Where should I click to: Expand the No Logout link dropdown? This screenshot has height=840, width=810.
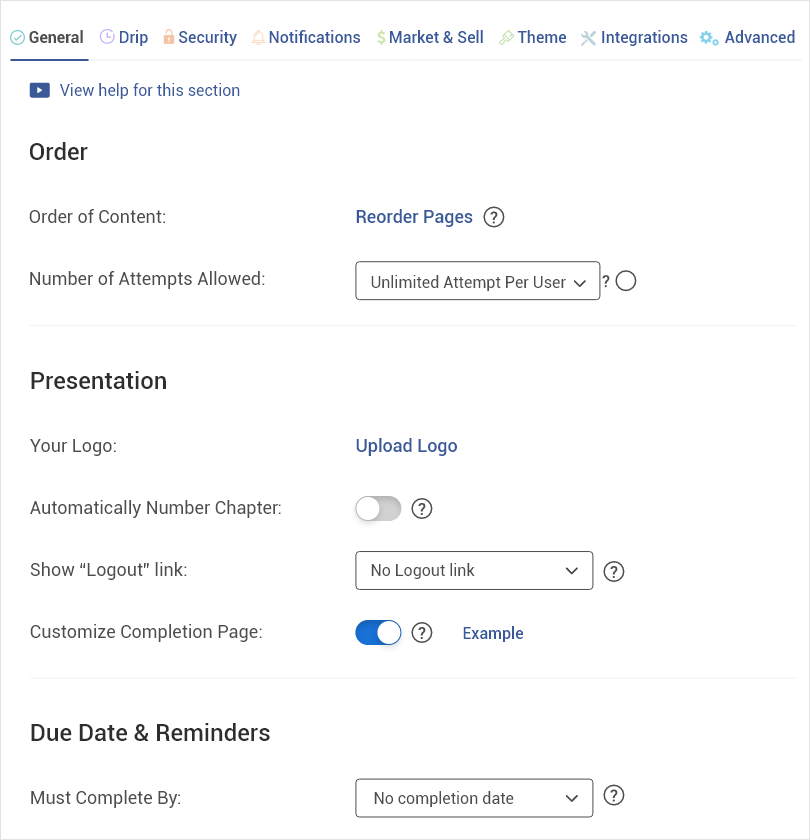[x=474, y=571]
